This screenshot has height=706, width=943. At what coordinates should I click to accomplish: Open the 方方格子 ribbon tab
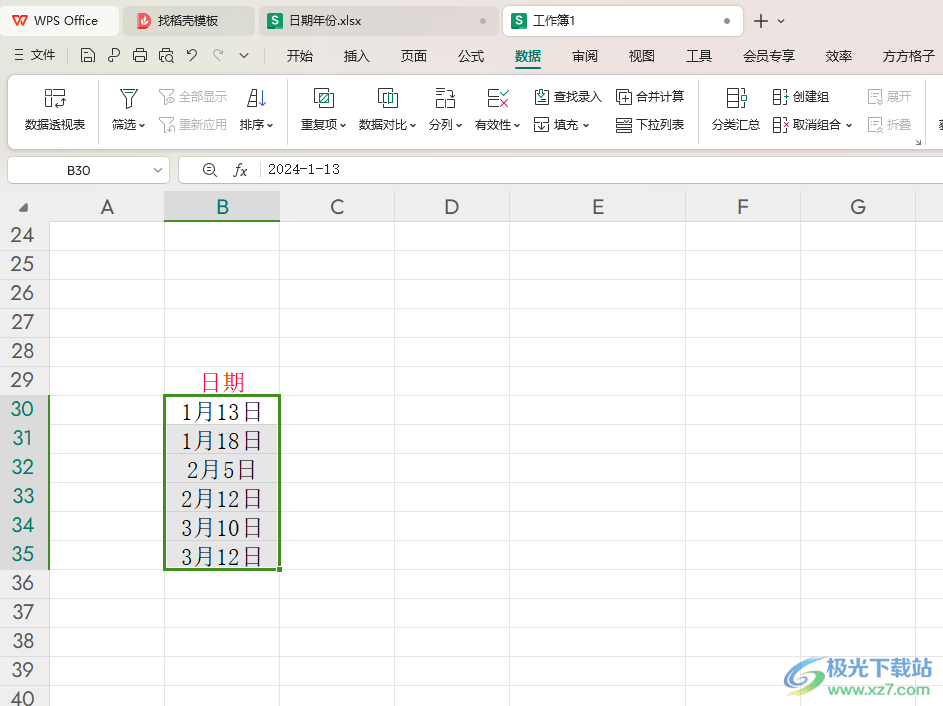tap(908, 56)
